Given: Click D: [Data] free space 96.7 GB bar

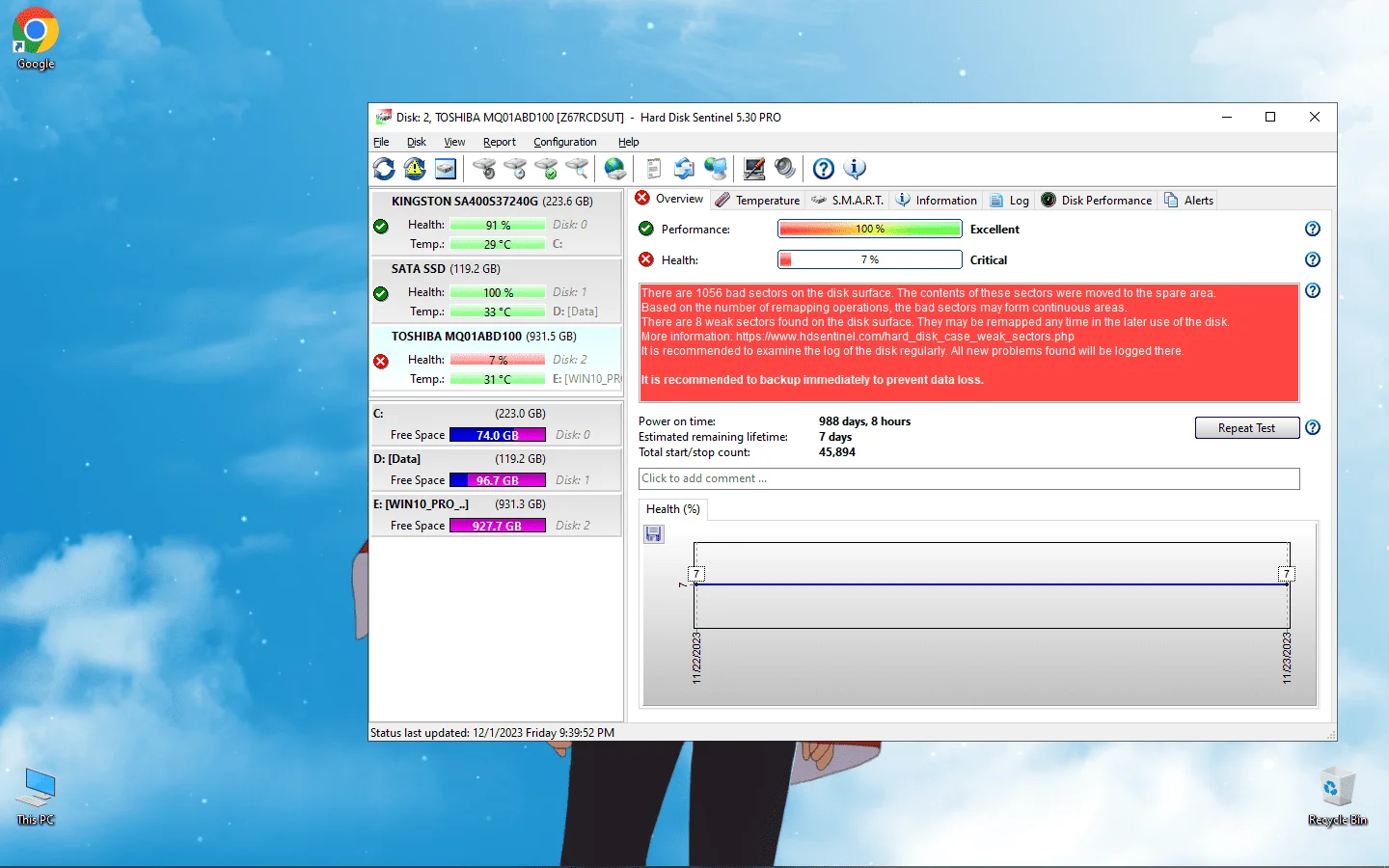Looking at the screenshot, I should point(498,480).
